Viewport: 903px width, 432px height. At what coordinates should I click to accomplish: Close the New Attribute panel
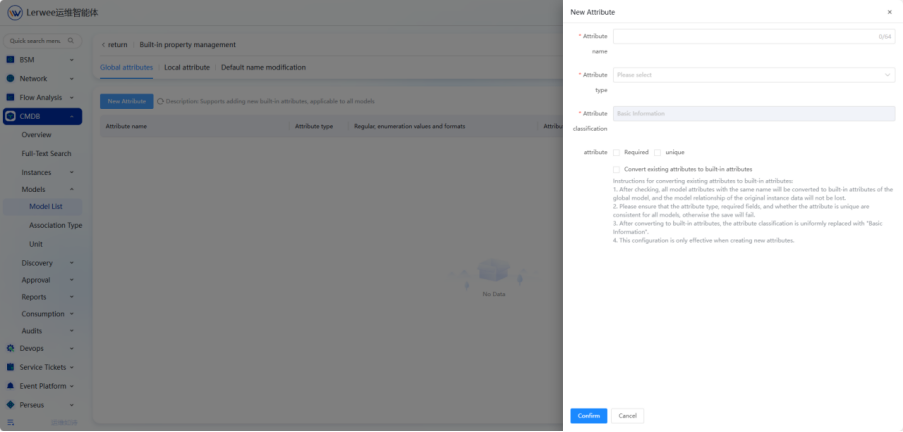(x=889, y=12)
